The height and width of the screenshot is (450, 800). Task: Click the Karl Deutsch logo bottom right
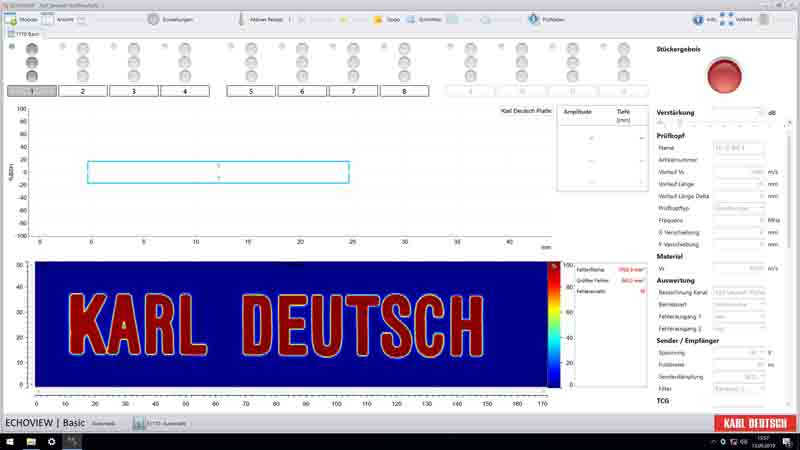click(755, 423)
